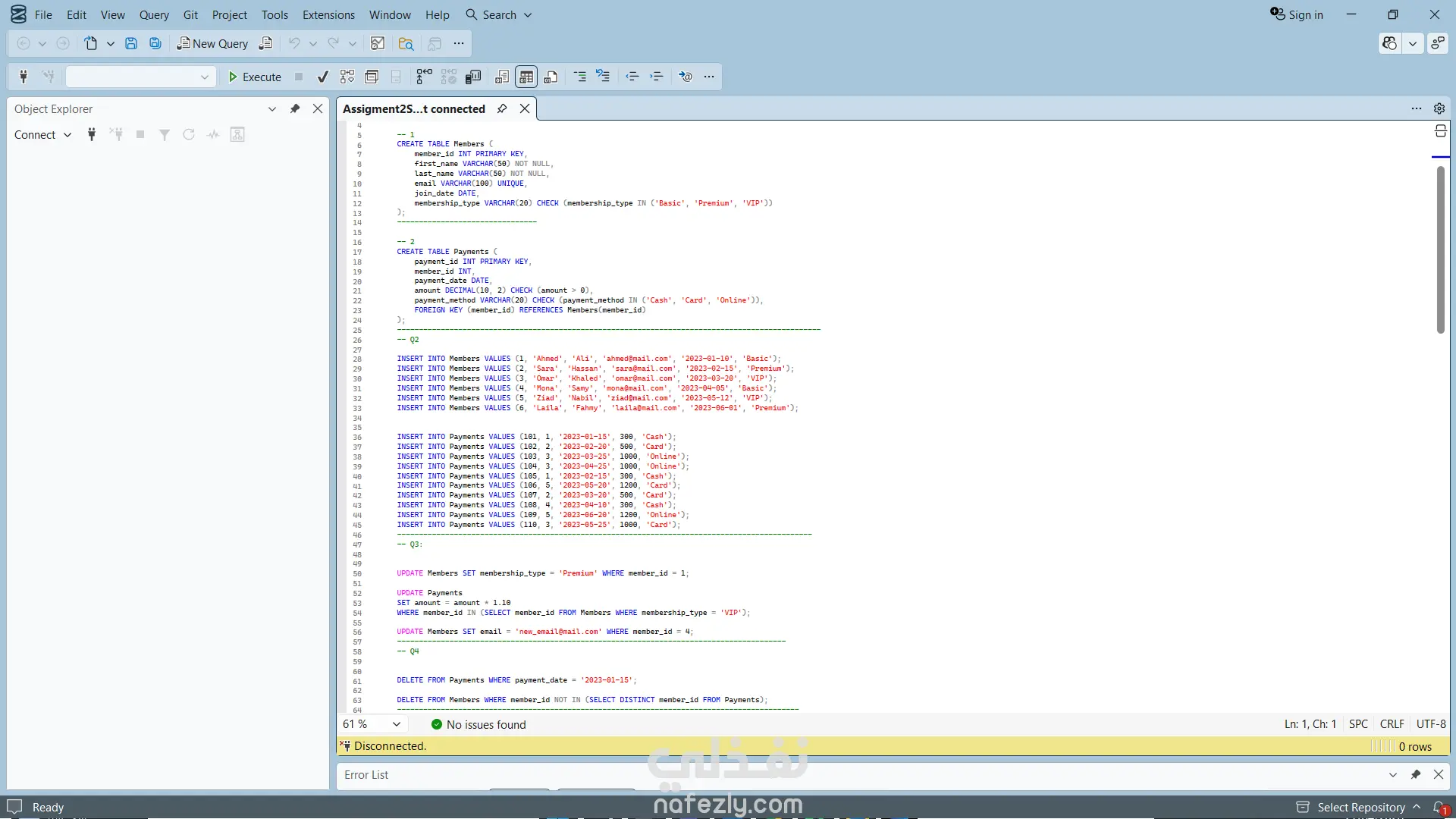Viewport: 1456px width, 819px height.
Task: Pin the Assigment2S document tab
Action: (x=502, y=108)
